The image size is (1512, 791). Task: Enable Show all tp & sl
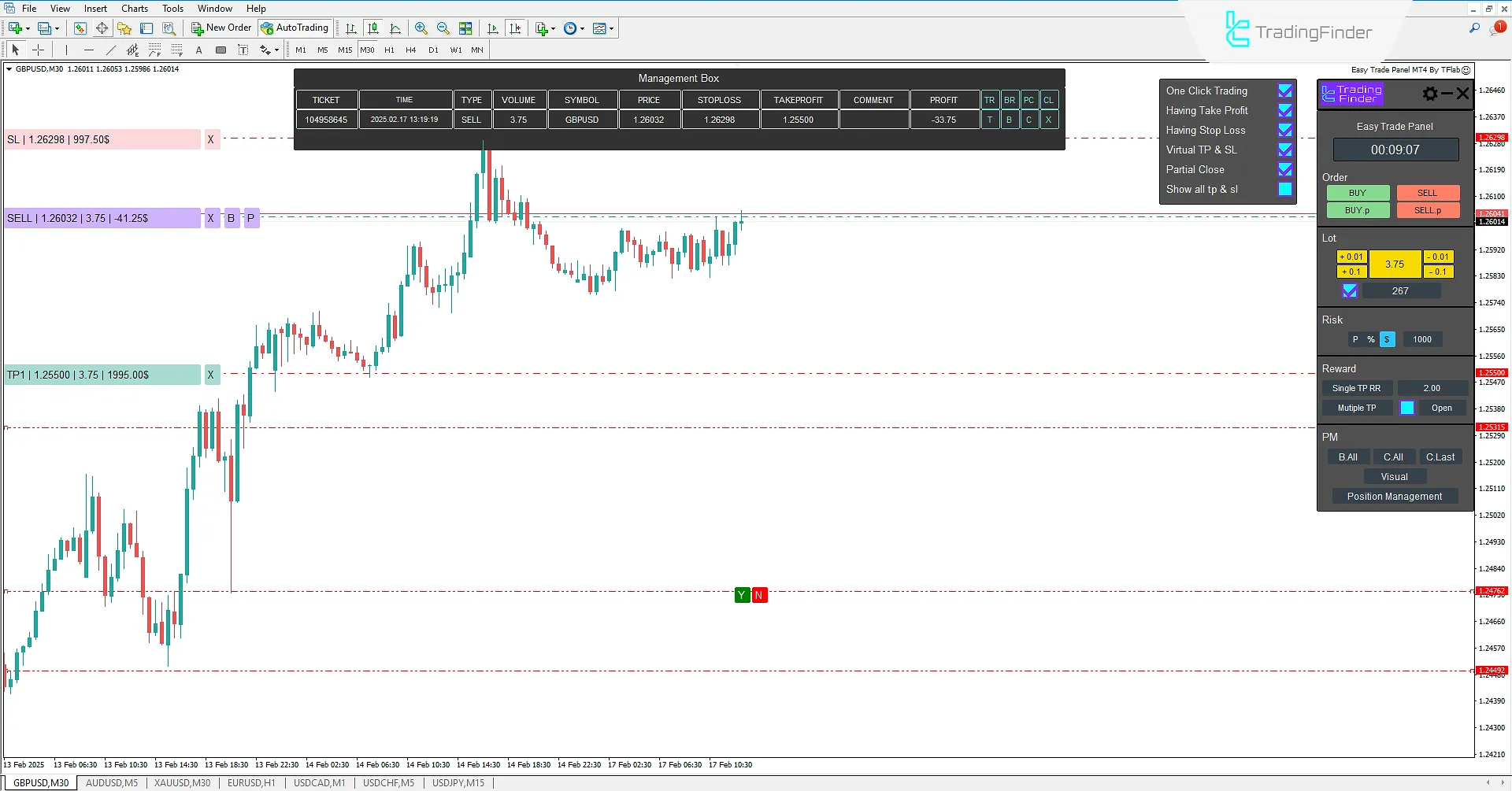(x=1285, y=189)
